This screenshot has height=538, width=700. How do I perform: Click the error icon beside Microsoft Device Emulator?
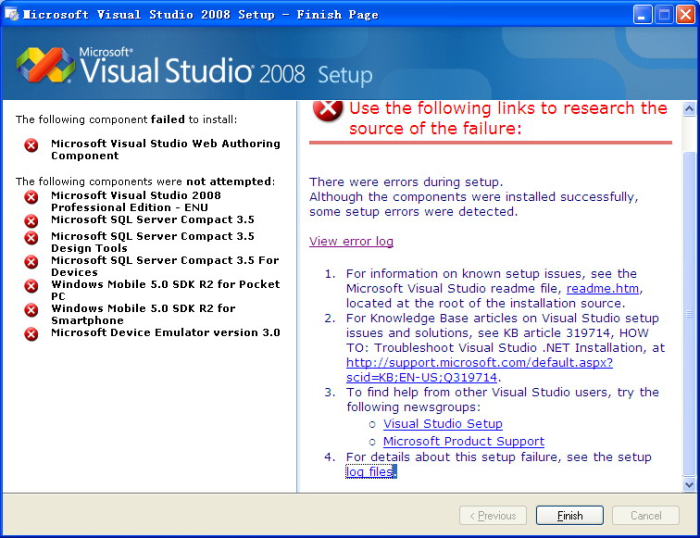pos(31,333)
